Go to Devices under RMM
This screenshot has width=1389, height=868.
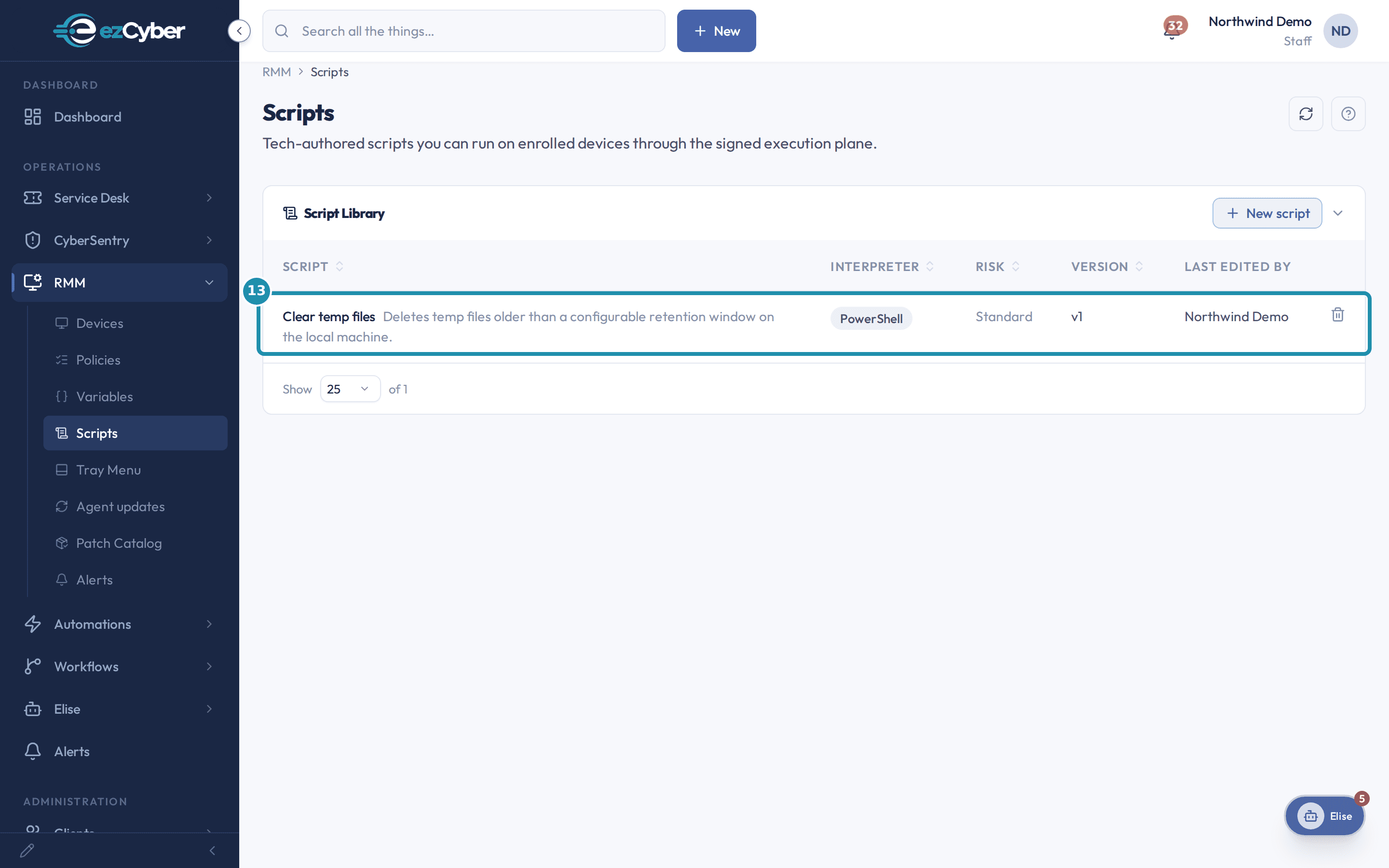(136, 323)
